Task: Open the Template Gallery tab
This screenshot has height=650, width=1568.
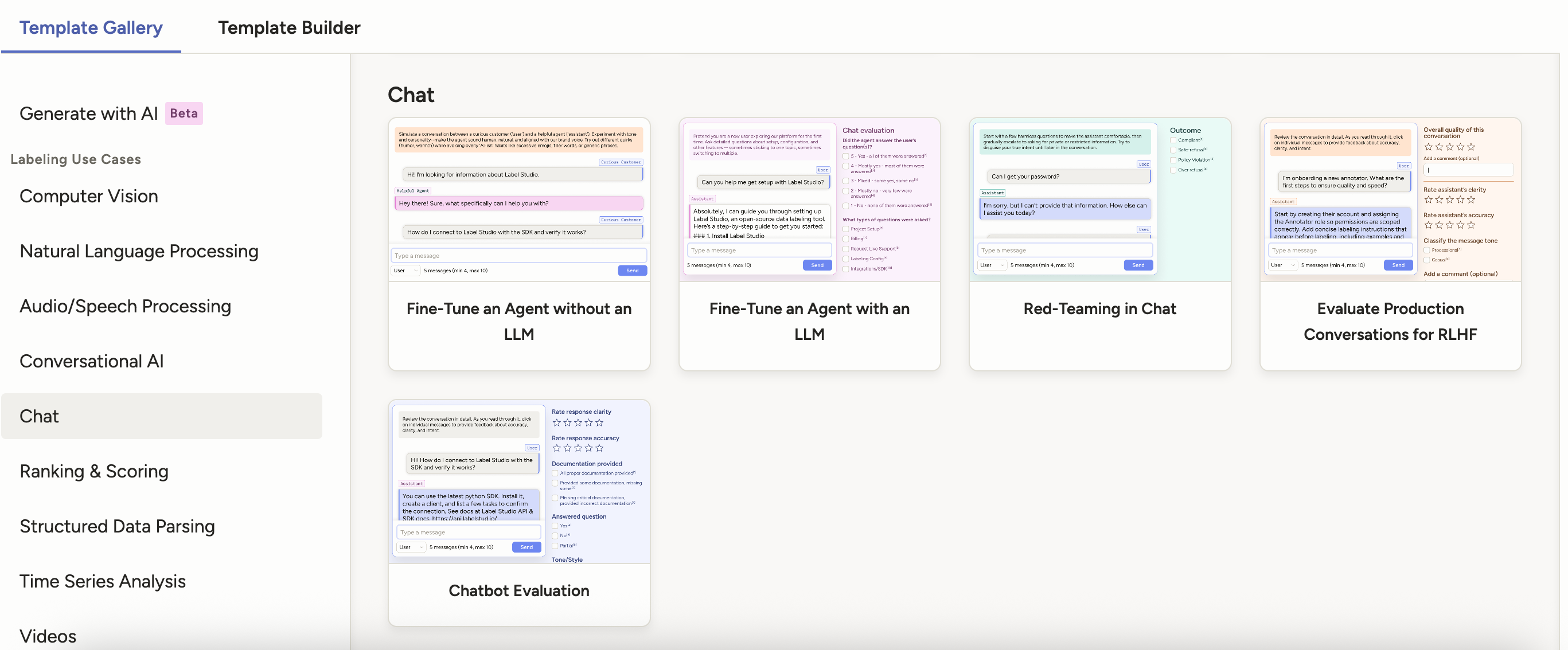Action: tap(91, 28)
